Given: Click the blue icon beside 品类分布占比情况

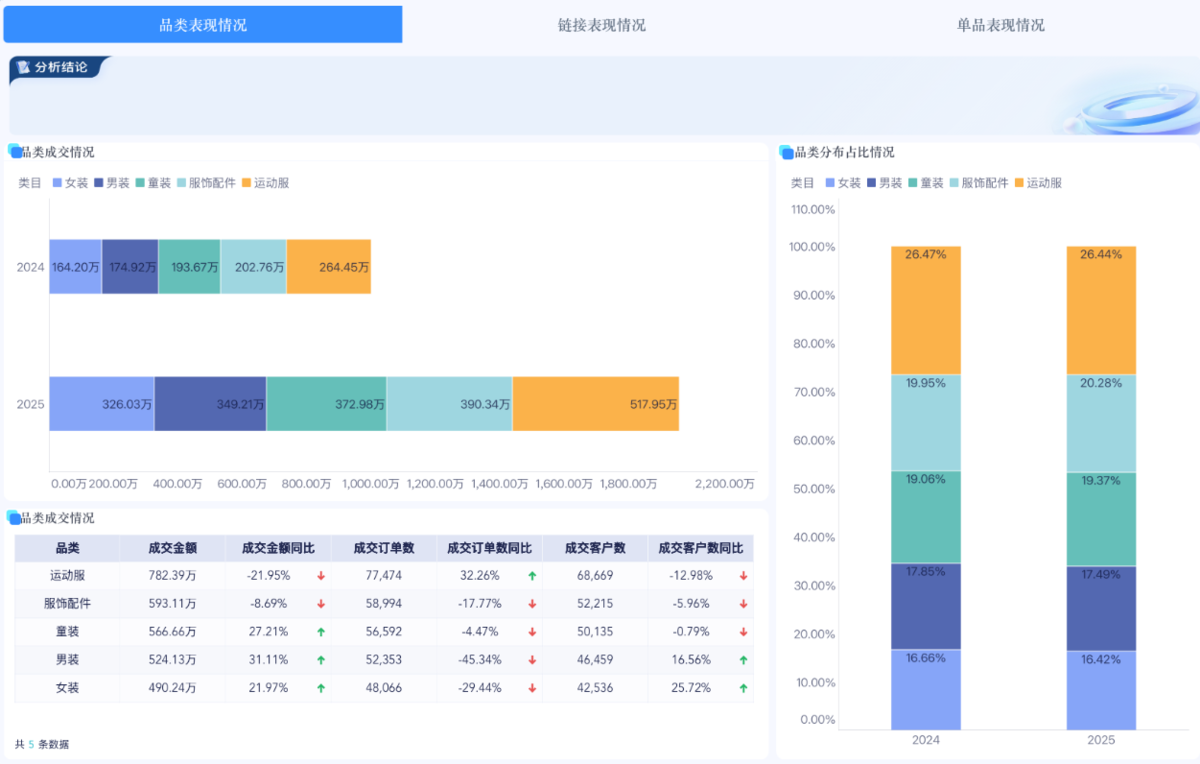Looking at the screenshot, I should (786, 153).
